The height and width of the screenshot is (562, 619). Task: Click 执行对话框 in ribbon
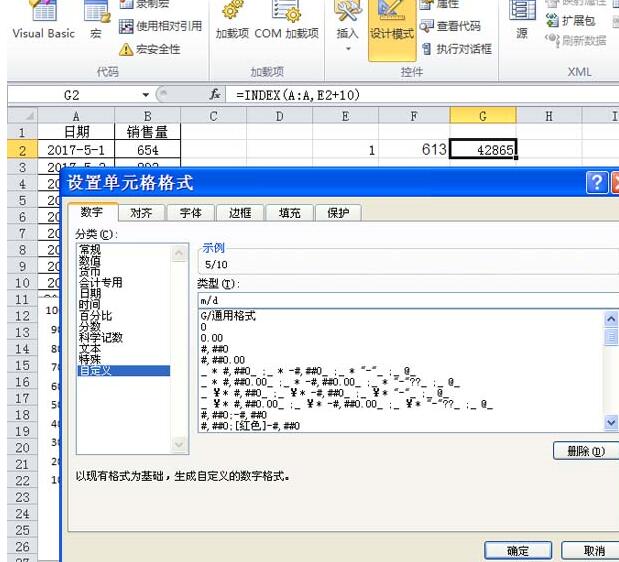tap(457, 49)
